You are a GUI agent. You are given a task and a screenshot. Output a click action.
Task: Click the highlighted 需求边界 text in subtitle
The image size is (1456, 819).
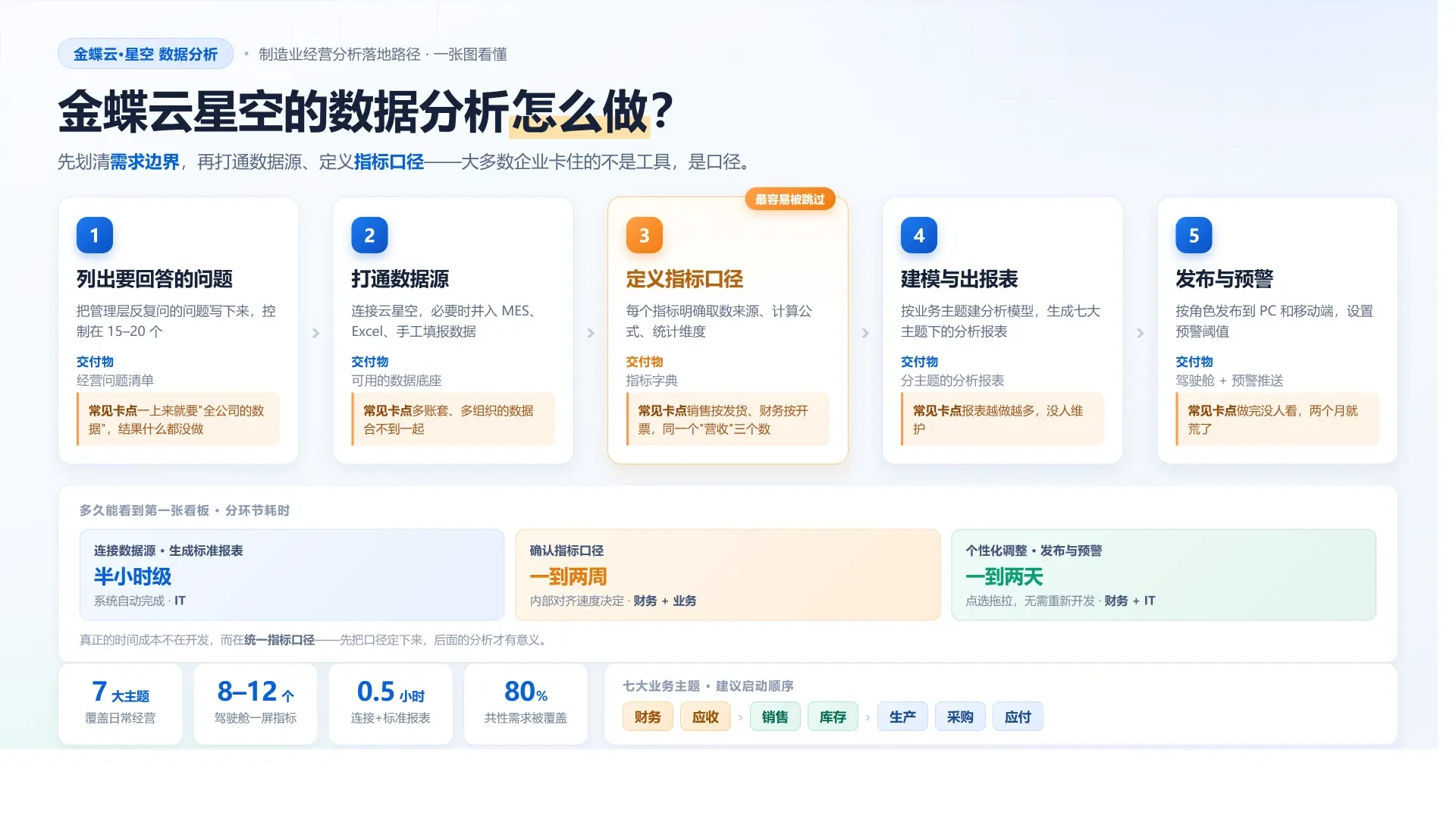145,162
